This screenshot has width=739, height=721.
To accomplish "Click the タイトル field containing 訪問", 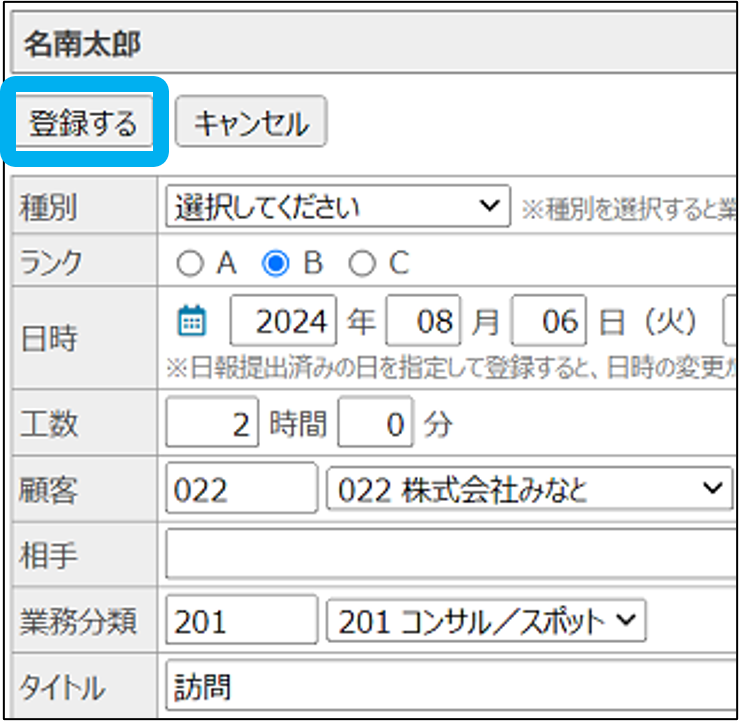I will (450, 687).
